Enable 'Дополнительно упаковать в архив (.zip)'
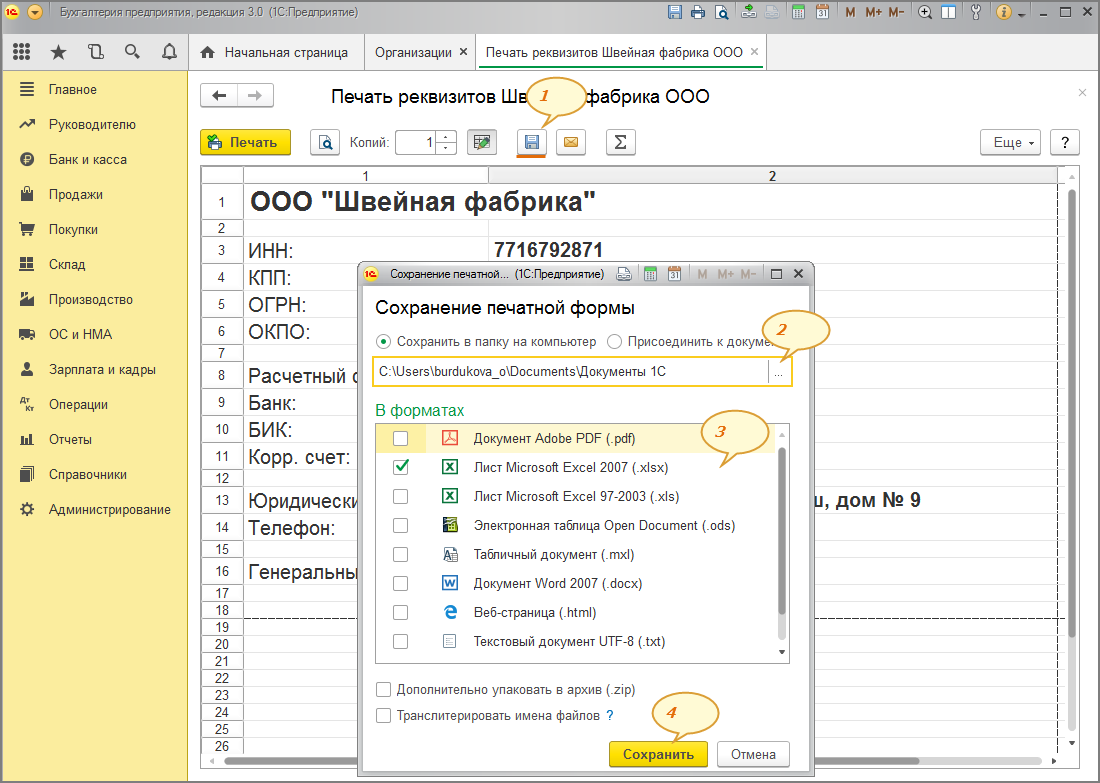 pyautogui.click(x=384, y=690)
